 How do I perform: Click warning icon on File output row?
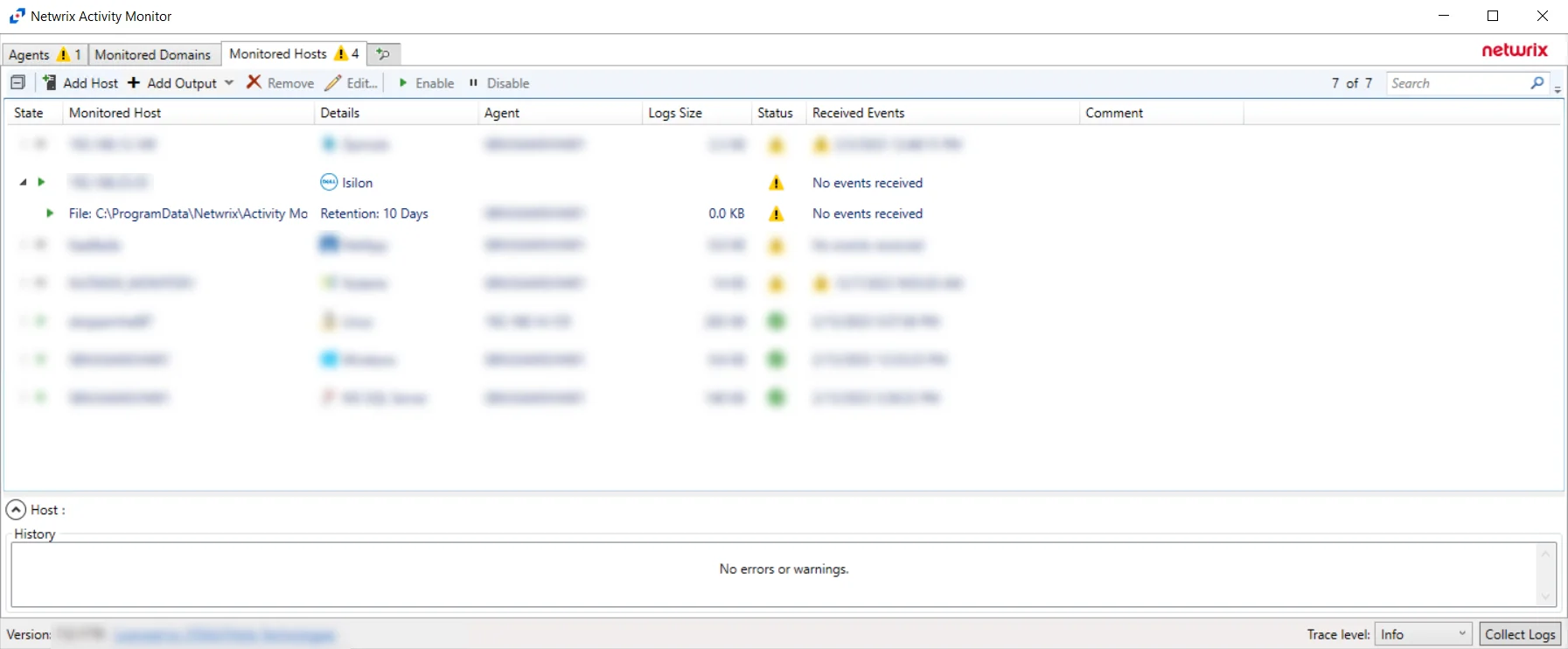(776, 213)
